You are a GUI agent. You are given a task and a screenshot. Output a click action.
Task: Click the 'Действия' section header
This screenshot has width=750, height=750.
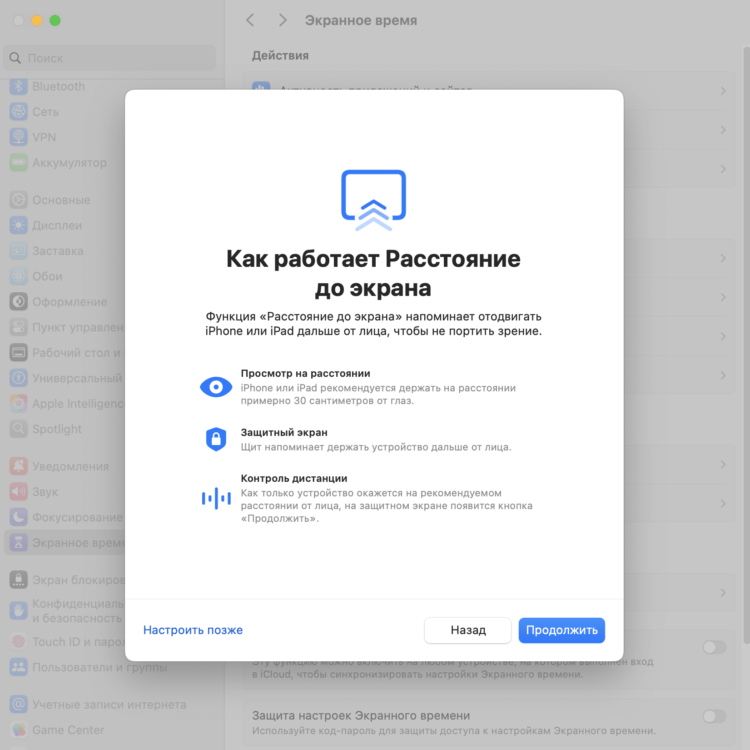coord(280,55)
